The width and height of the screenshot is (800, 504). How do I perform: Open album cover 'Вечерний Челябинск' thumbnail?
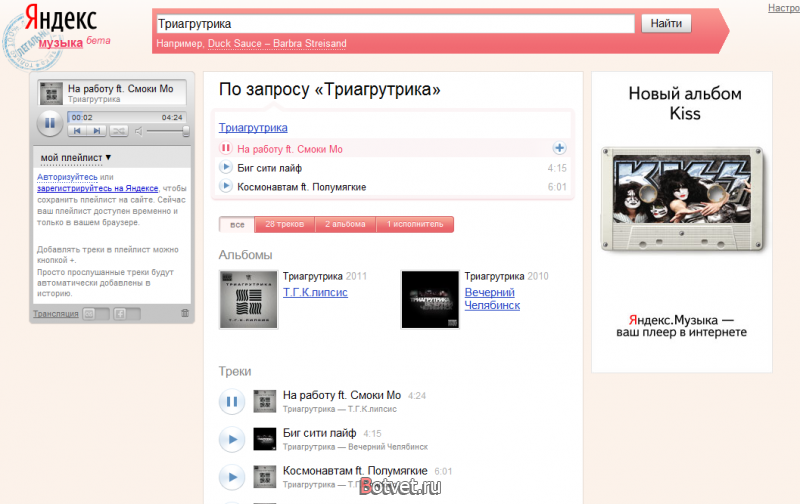pos(430,299)
